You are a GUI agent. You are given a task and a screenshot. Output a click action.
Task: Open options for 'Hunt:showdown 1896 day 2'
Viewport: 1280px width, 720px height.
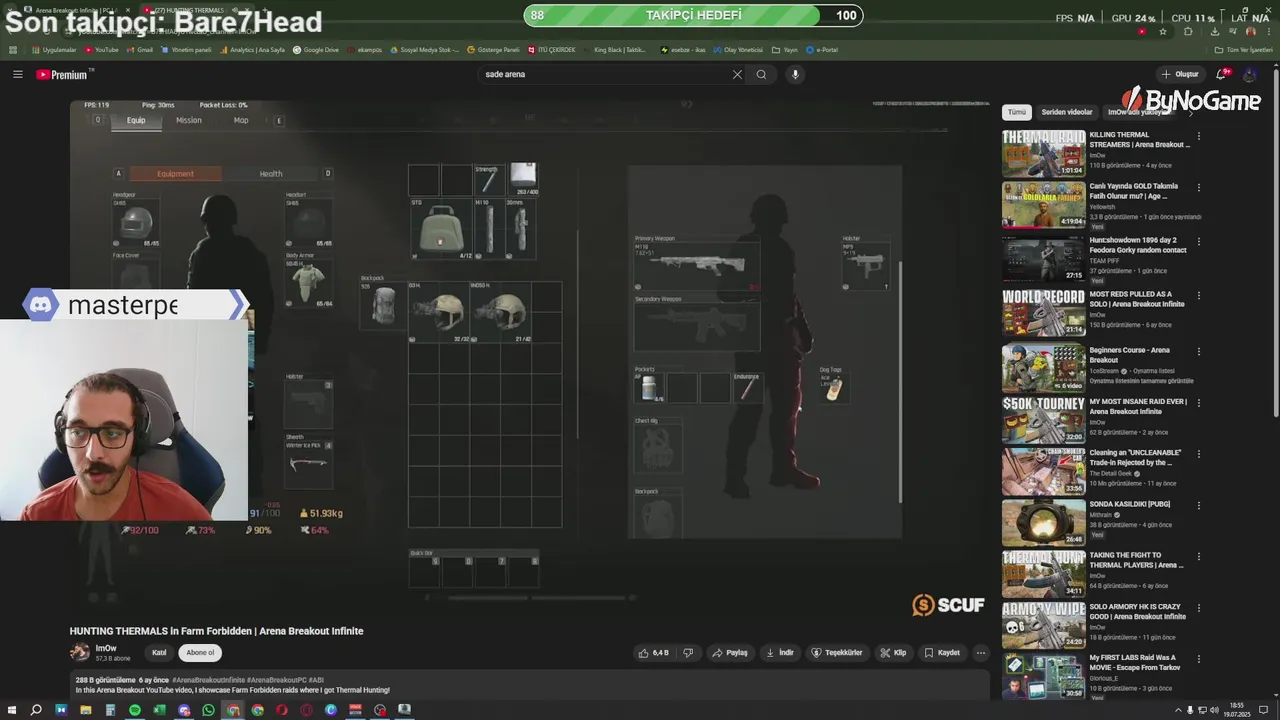1198,241
